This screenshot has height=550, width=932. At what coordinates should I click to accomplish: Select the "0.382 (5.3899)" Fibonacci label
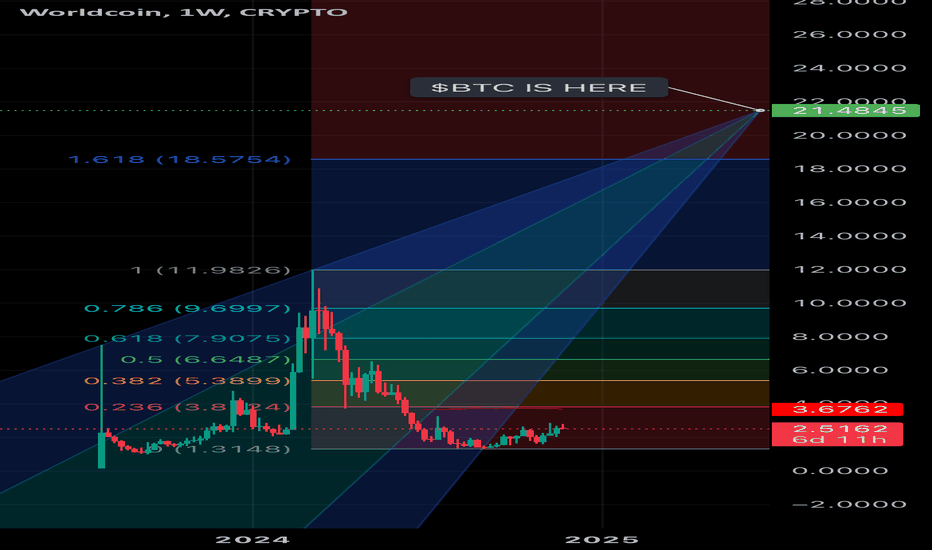click(187, 381)
